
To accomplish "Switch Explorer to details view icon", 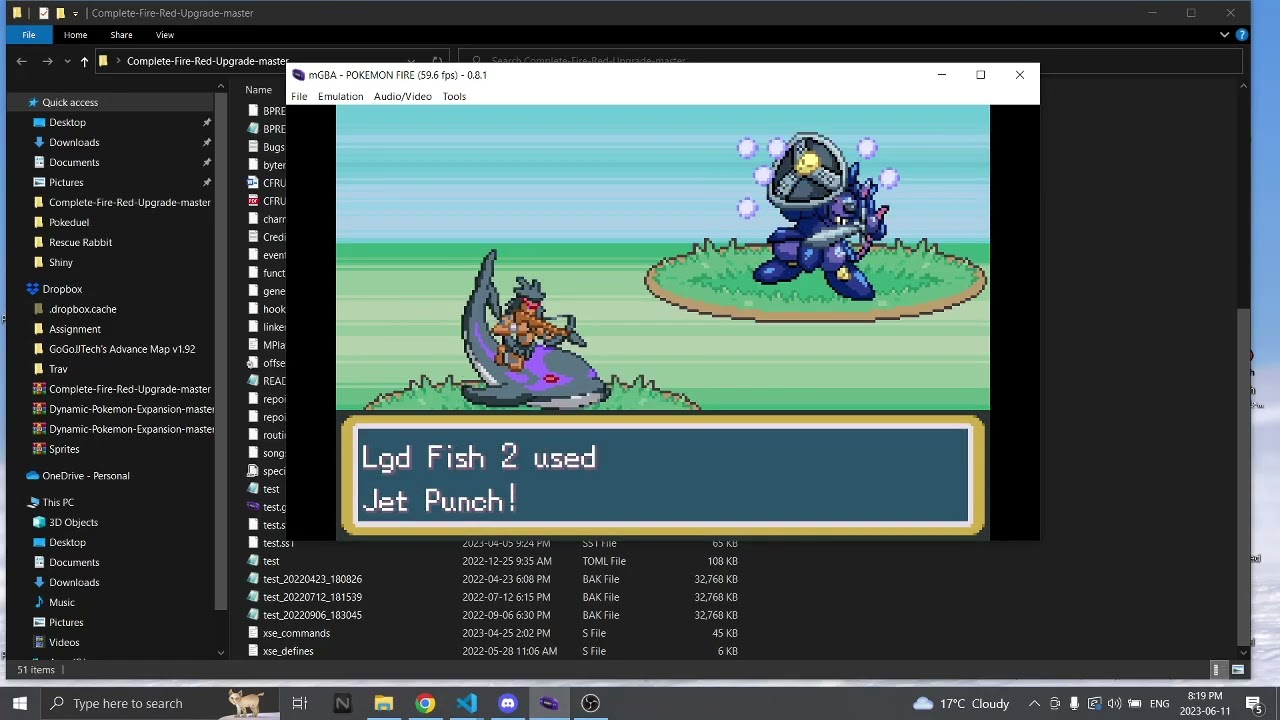I will pyautogui.click(x=1216, y=670).
